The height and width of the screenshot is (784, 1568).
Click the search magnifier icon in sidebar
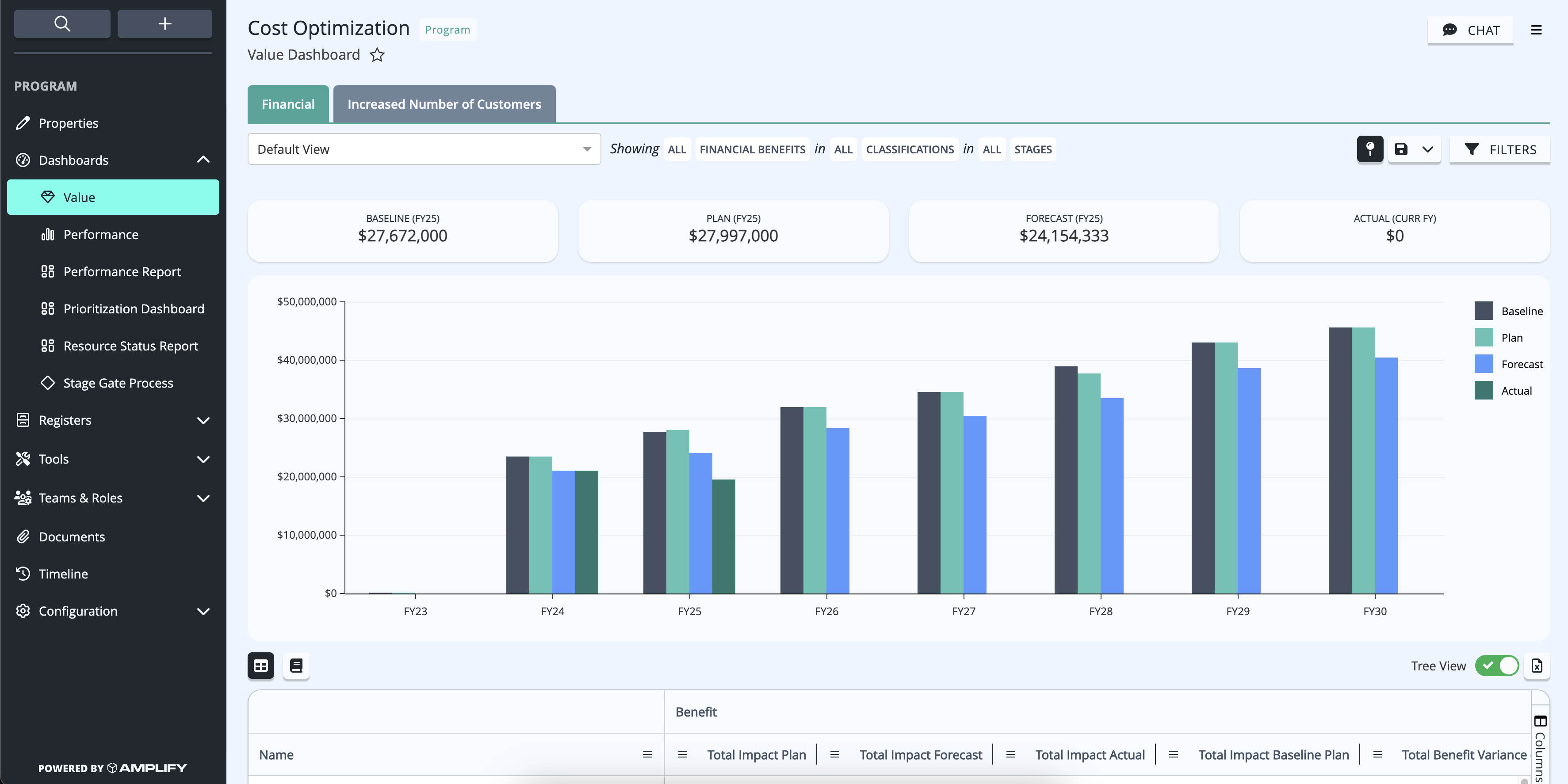pyautogui.click(x=62, y=24)
